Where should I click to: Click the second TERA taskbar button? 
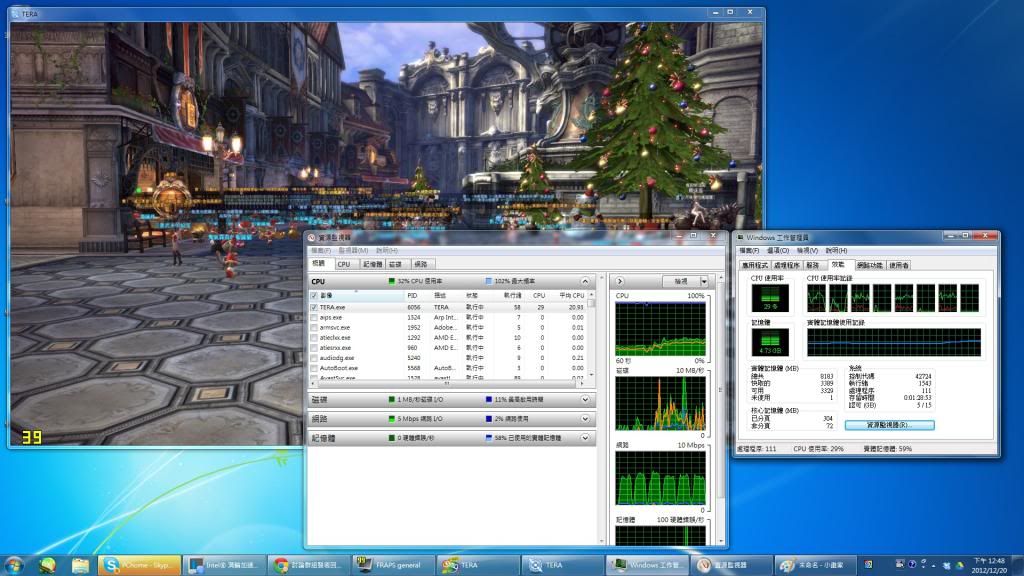[x=564, y=565]
